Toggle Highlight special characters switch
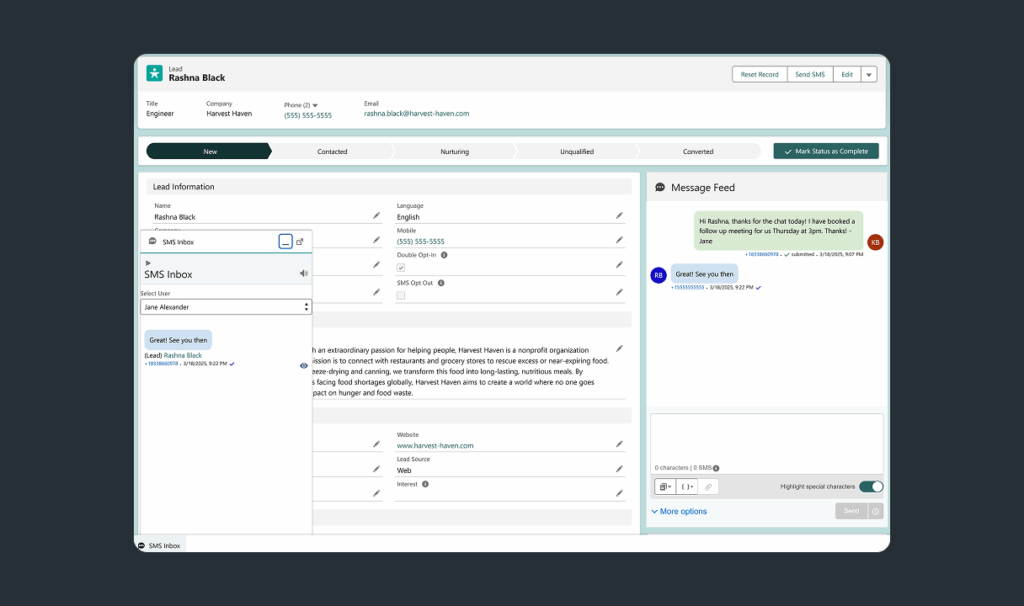The image size is (1024, 606). click(x=870, y=487)
